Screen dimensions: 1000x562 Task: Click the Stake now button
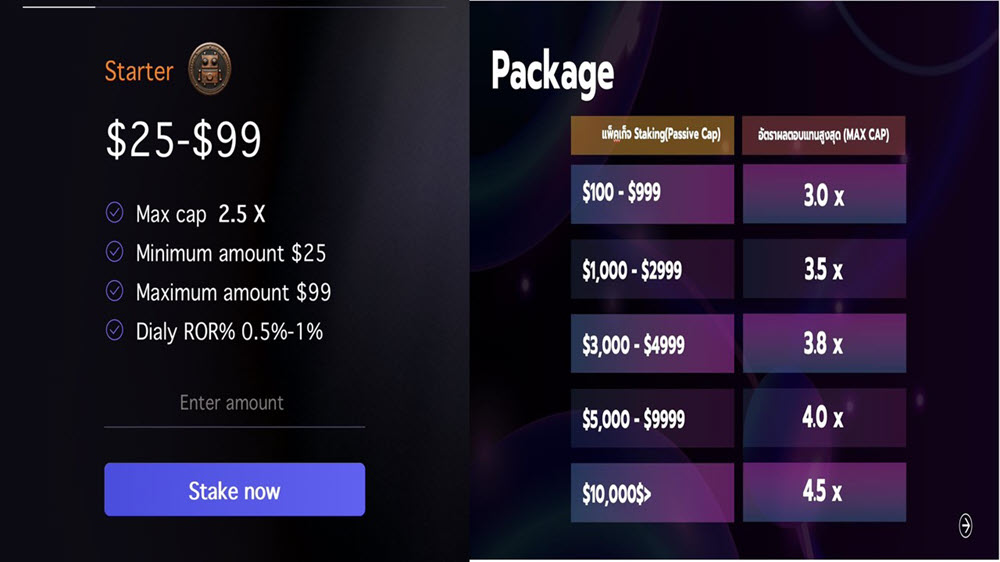pos(235,489)
